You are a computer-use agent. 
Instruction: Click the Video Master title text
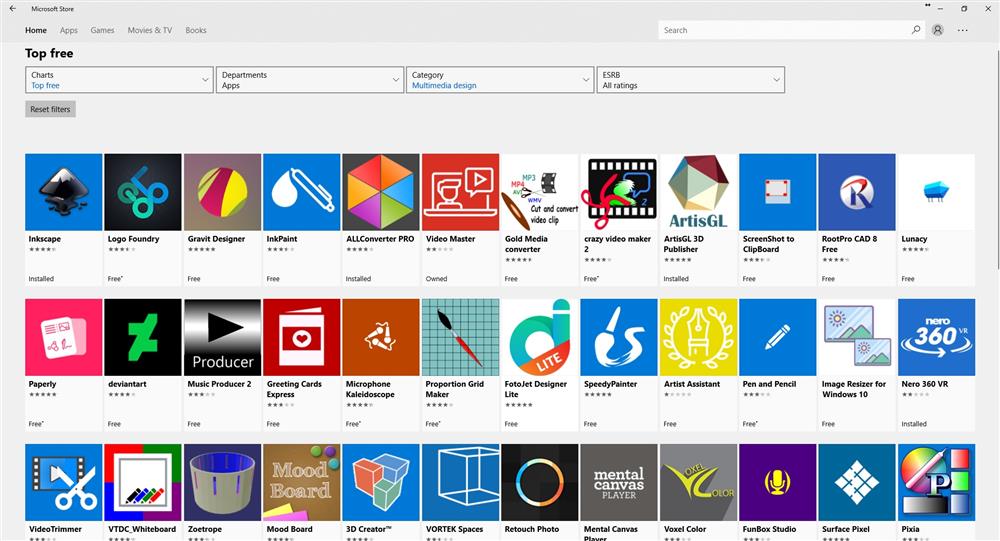(x=450, y=239)
